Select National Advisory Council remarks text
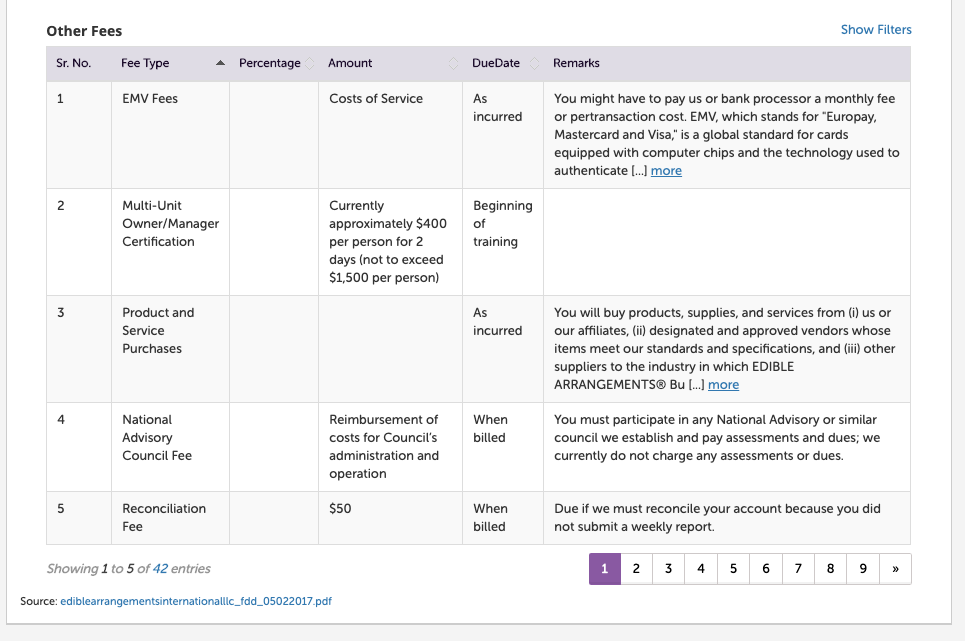Image resolution: width=965 pixels, height=641 pixels. pos(717,438)
